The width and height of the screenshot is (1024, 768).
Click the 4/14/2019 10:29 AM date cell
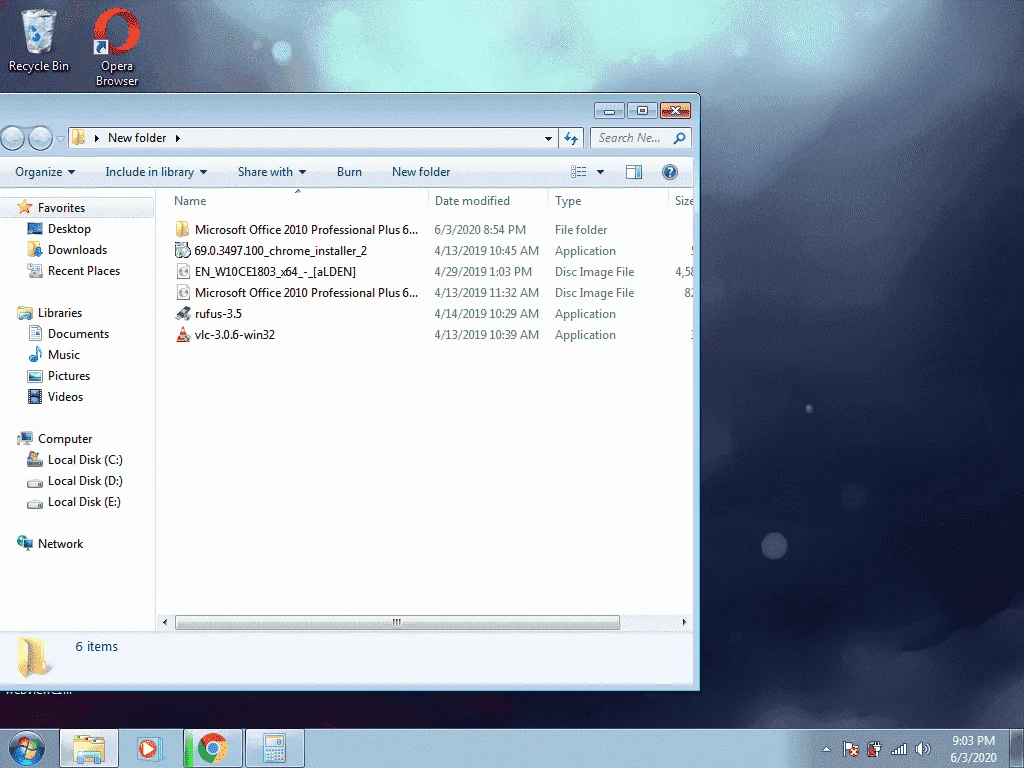tap(487, 313)
